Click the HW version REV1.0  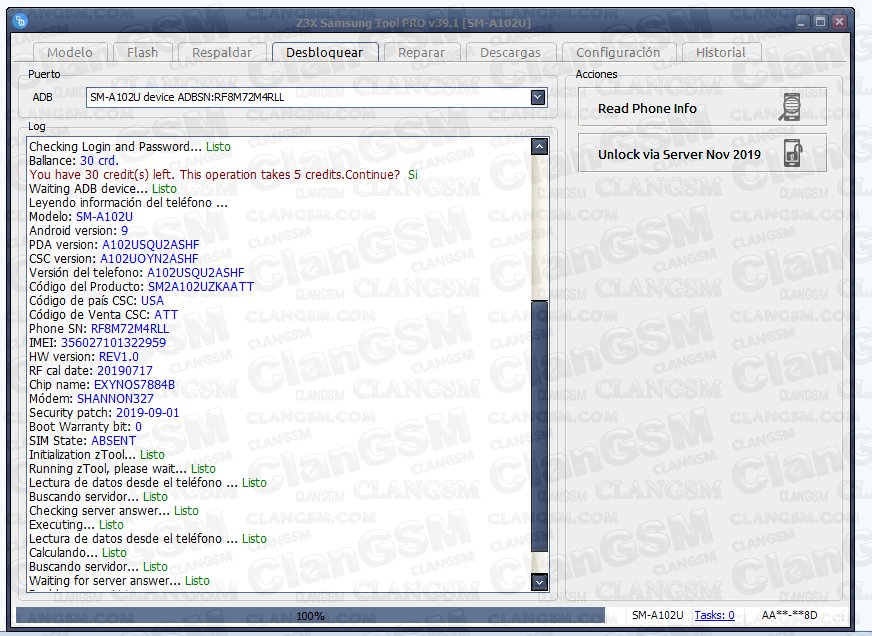click(119, 356)
